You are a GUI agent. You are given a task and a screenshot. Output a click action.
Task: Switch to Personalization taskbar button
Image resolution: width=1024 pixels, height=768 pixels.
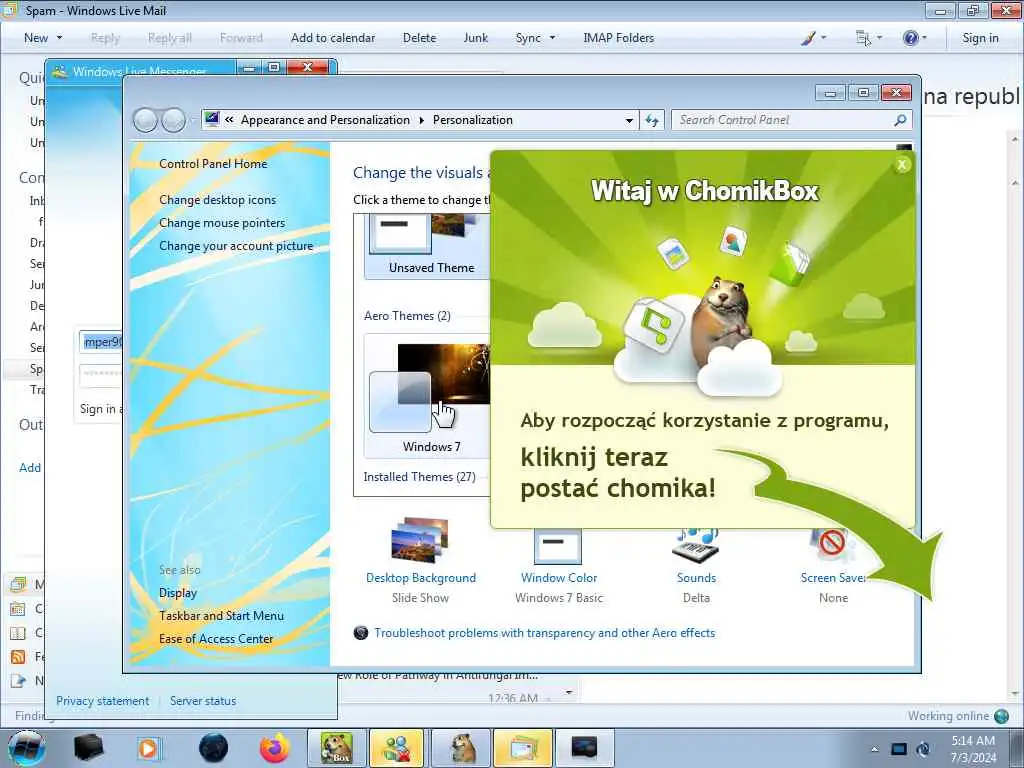(x=584, y=748)
